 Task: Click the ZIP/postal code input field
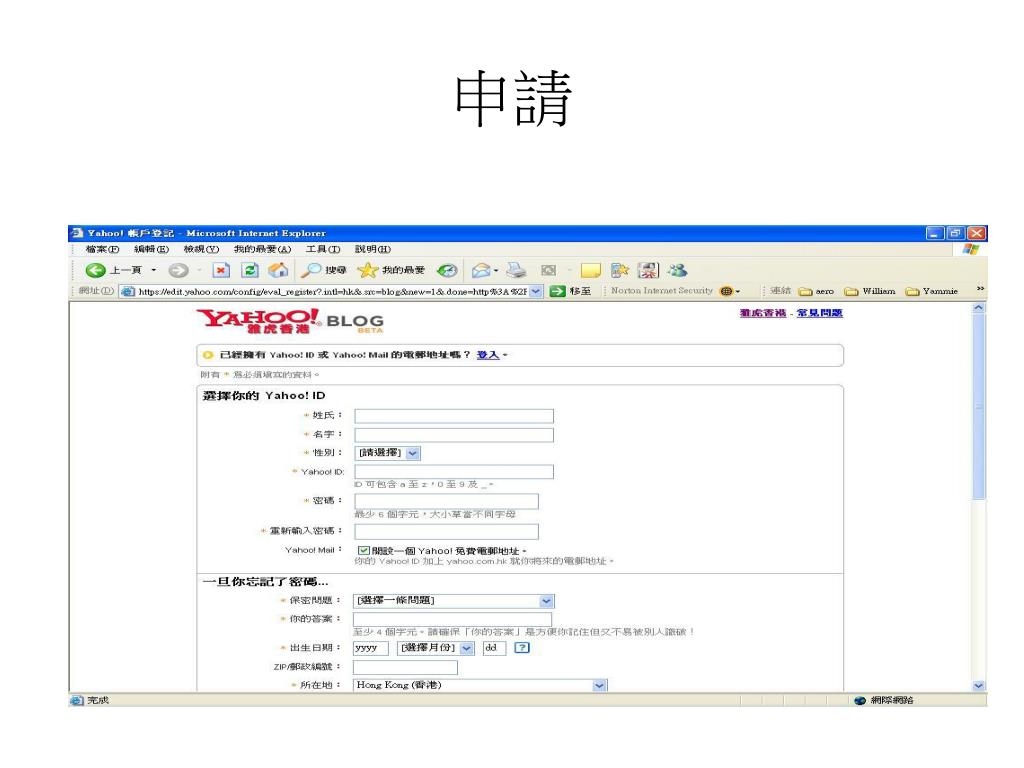406,667
